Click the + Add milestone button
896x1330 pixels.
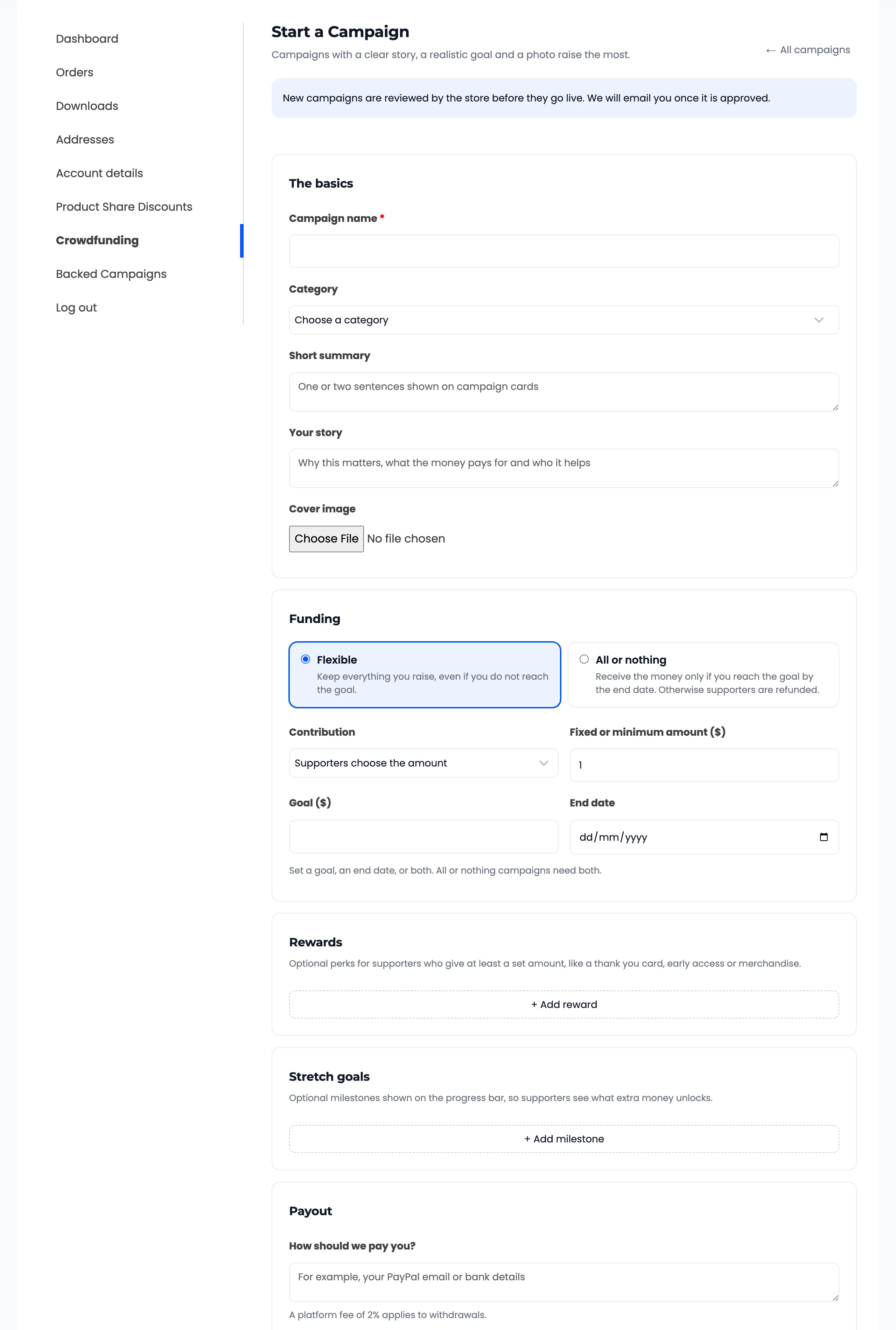point(563,1139)
